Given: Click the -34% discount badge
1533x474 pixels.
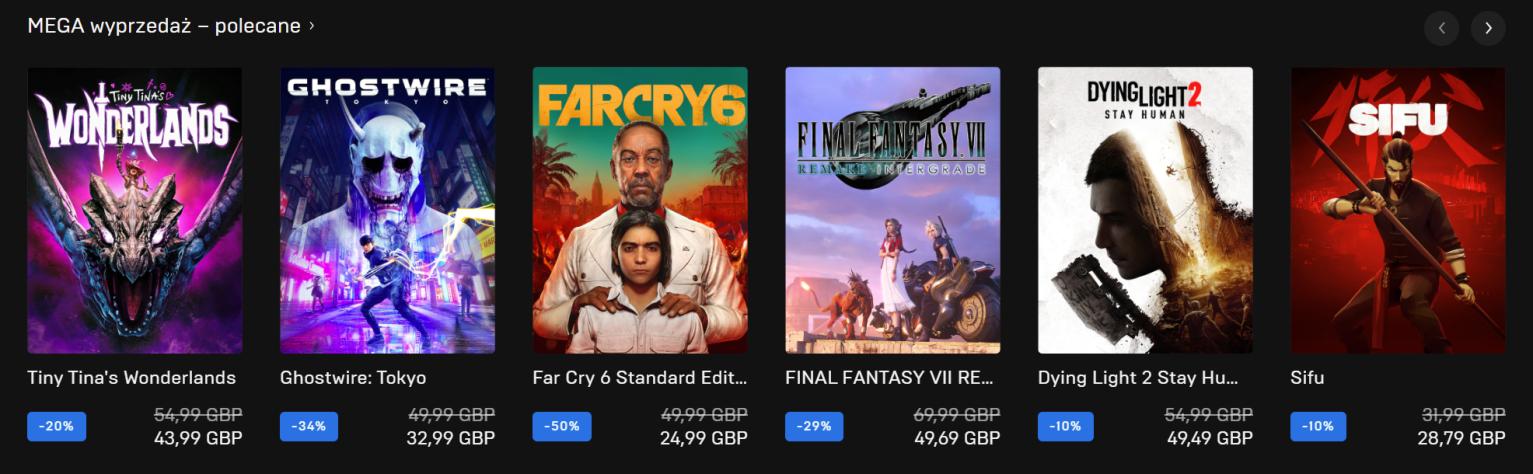Looking at the screenshot, I should point(309,426).
